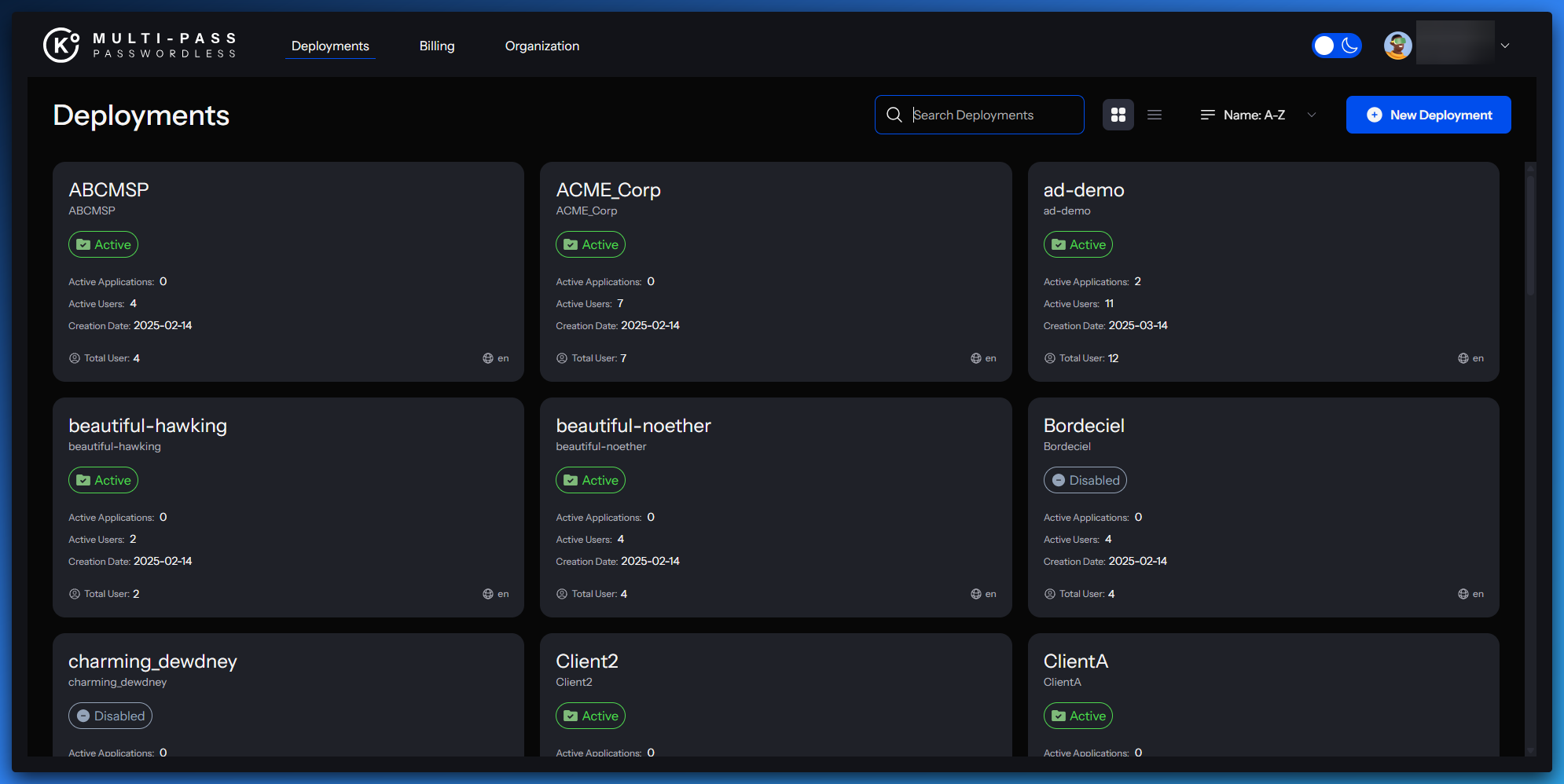The width and height of the screenshot is (1564, 784).
Task: Click the Search Deployments field
Action: coord(979,115)
